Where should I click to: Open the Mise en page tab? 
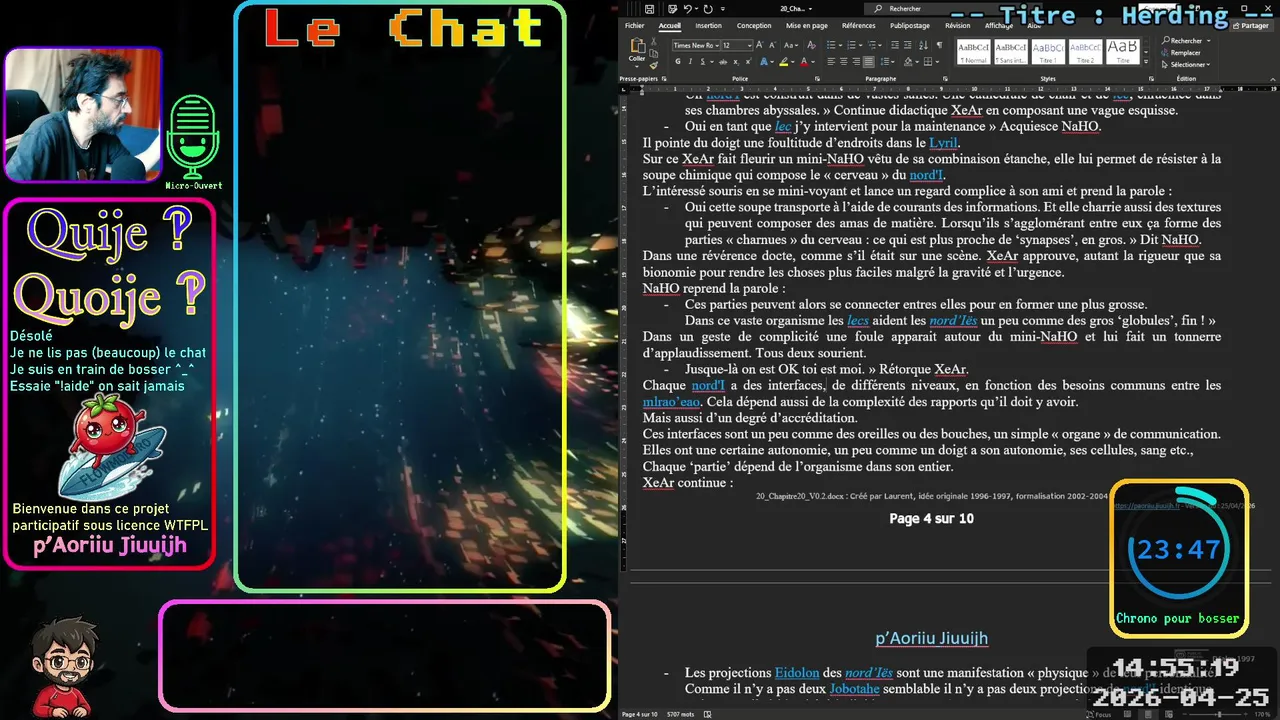pos(807,25)
